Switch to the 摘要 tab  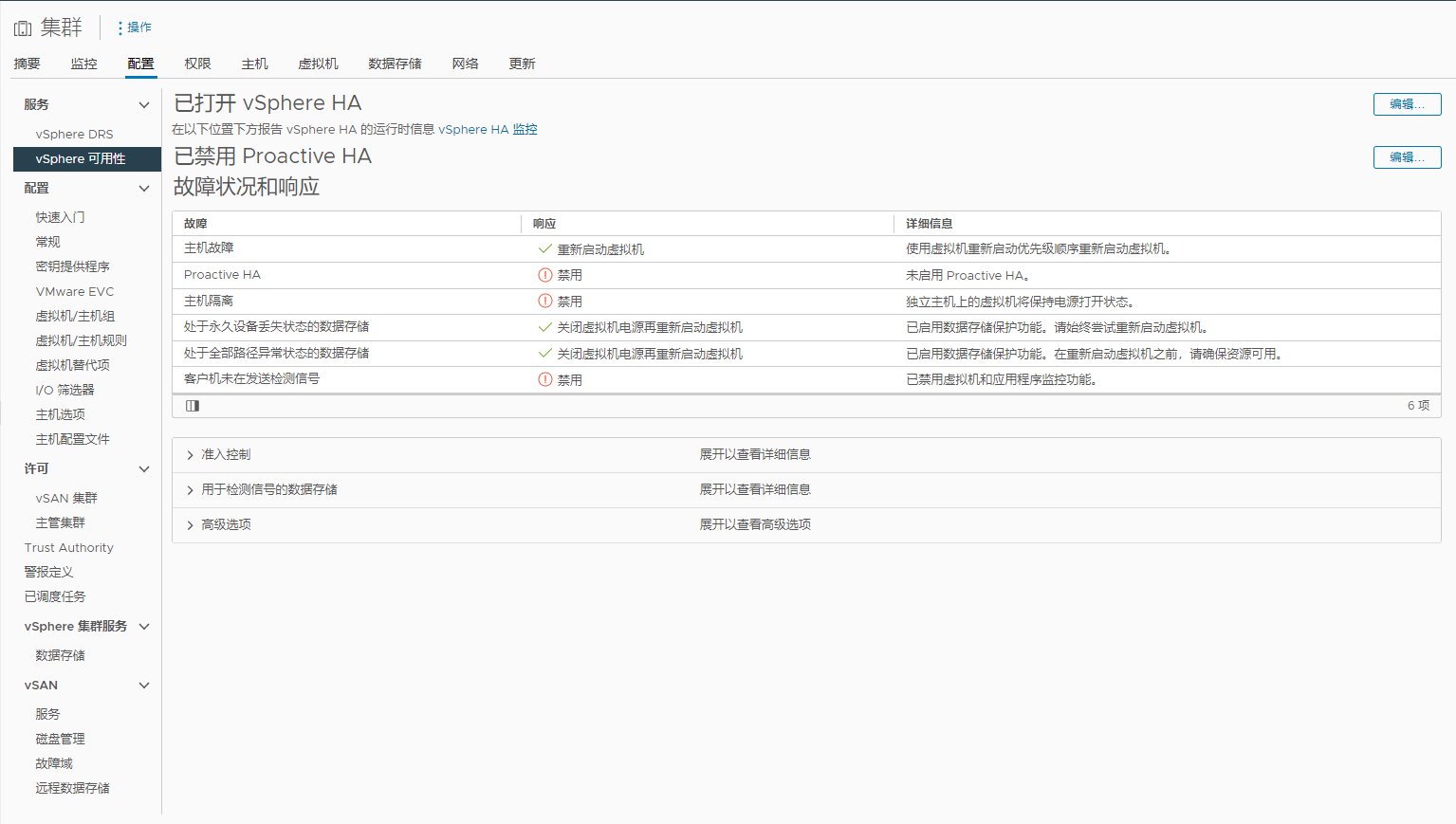27,64
